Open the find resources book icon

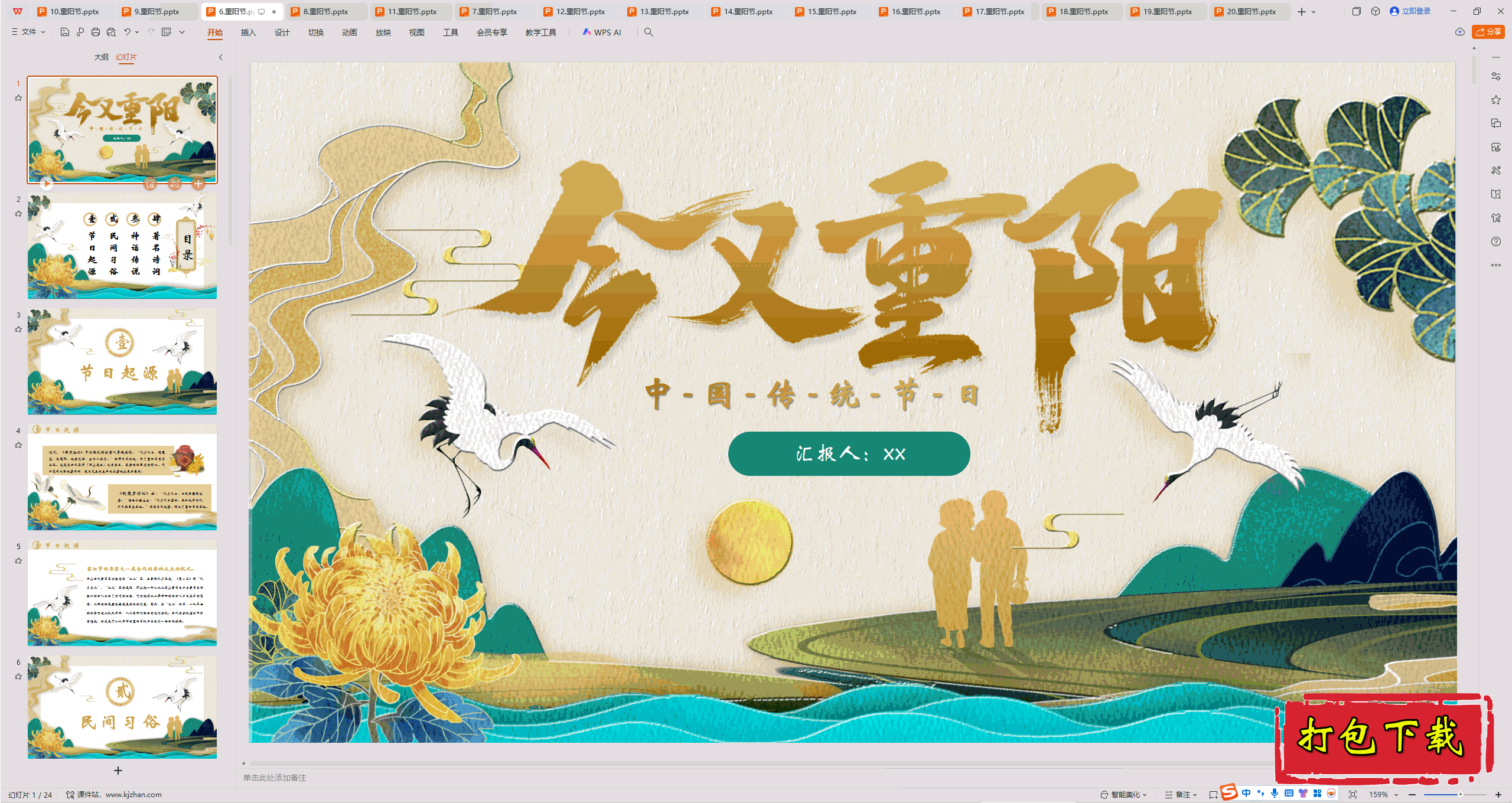[1495, 194]
